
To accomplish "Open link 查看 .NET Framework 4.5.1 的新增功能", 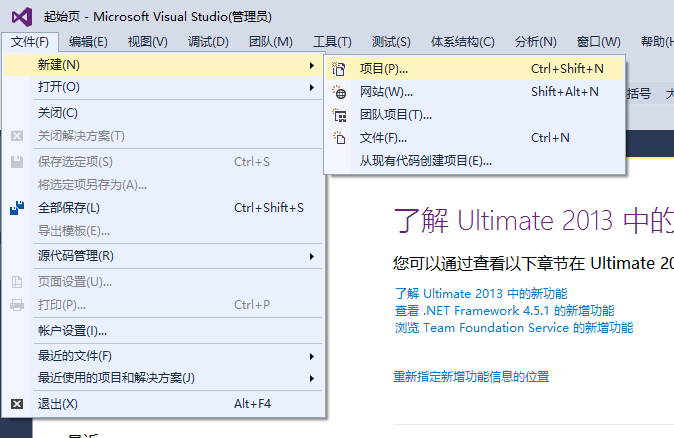I will pyautogui.click(x=505, y=311).
